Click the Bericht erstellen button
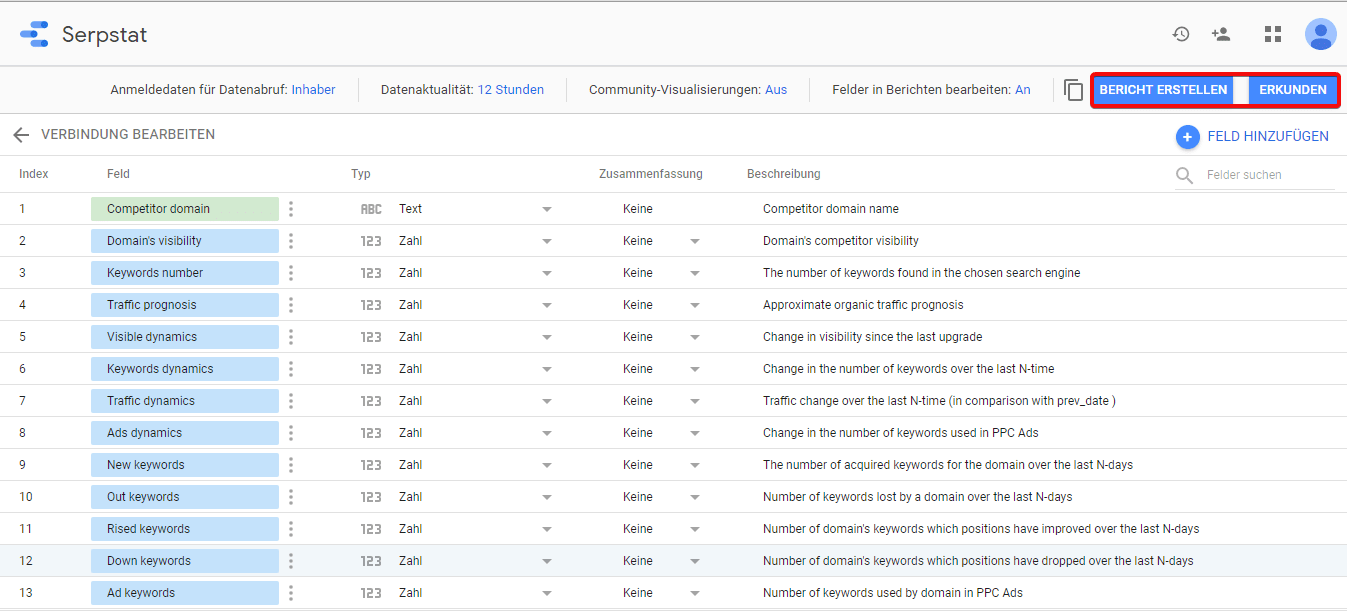This screenshot has height=613, width=1347. pos(1163,90)
